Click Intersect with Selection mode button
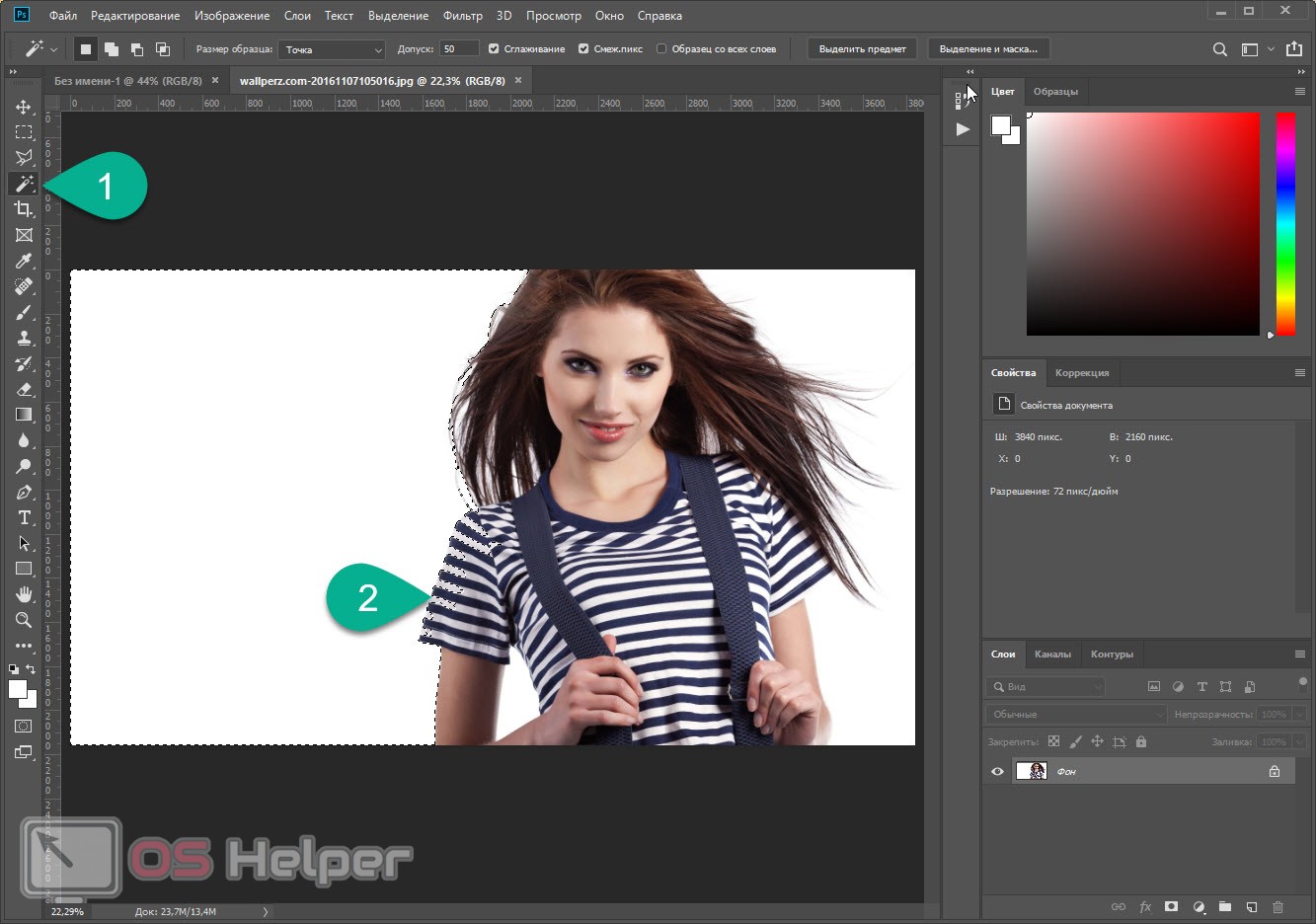Image resolution: width=1316 pixels, height=924 pixels. point(163,48)
